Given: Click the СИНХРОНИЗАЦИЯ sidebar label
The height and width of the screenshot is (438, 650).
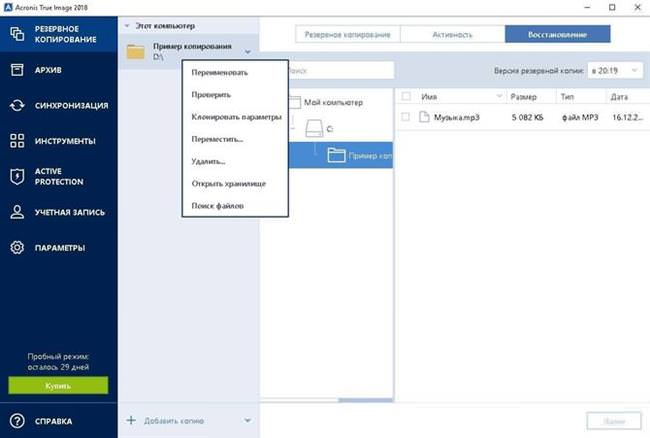Looking at the screenshot, I should 71,106.
